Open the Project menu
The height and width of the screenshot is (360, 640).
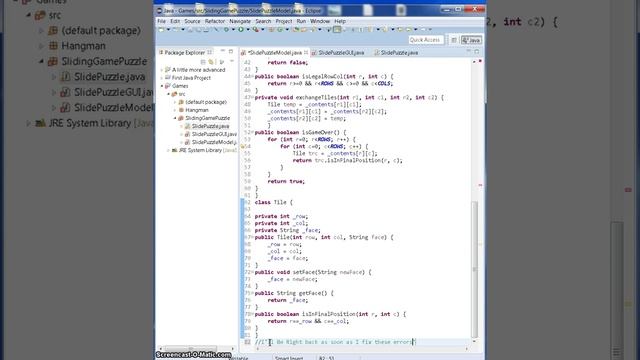(284, 21)
